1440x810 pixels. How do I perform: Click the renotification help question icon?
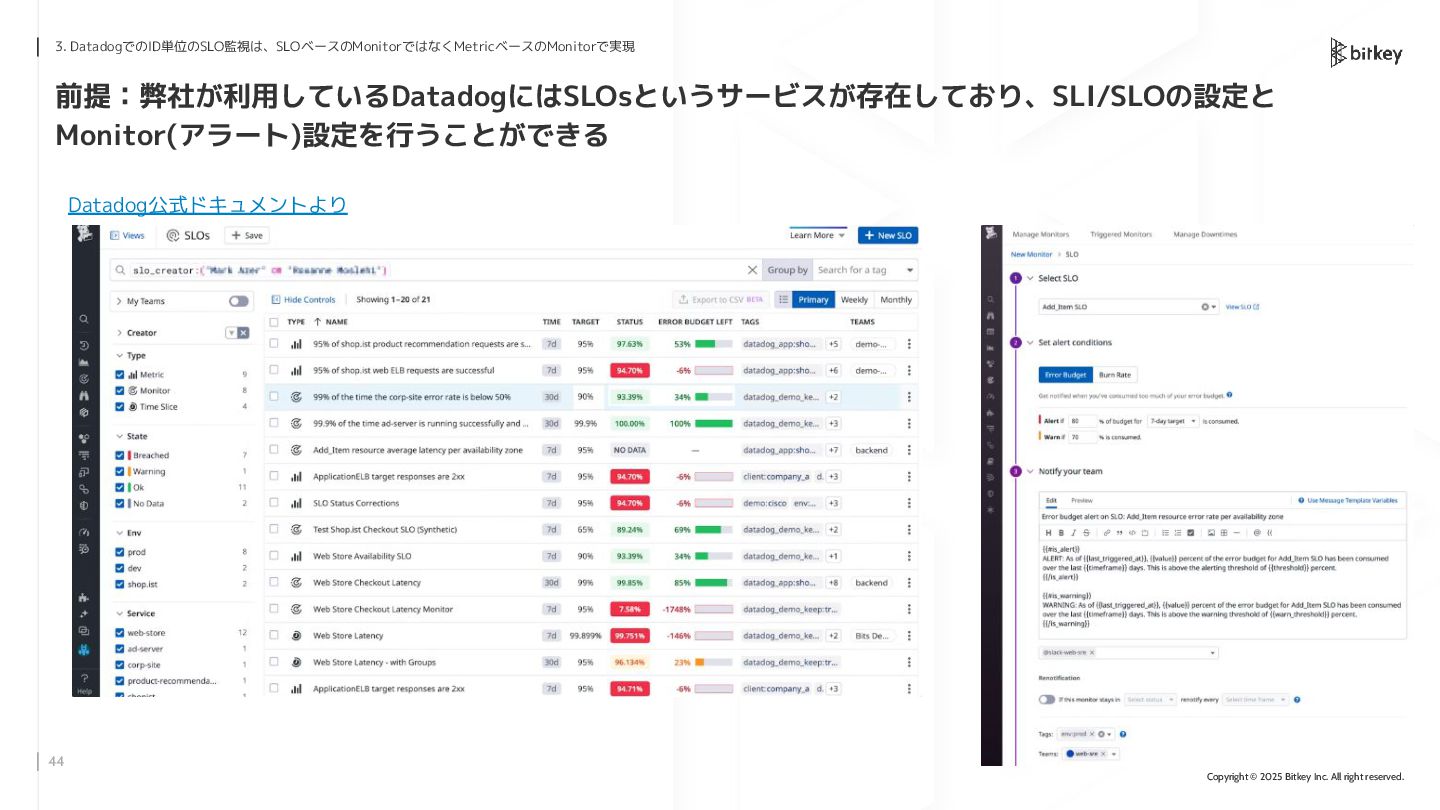coord(1297,700)
